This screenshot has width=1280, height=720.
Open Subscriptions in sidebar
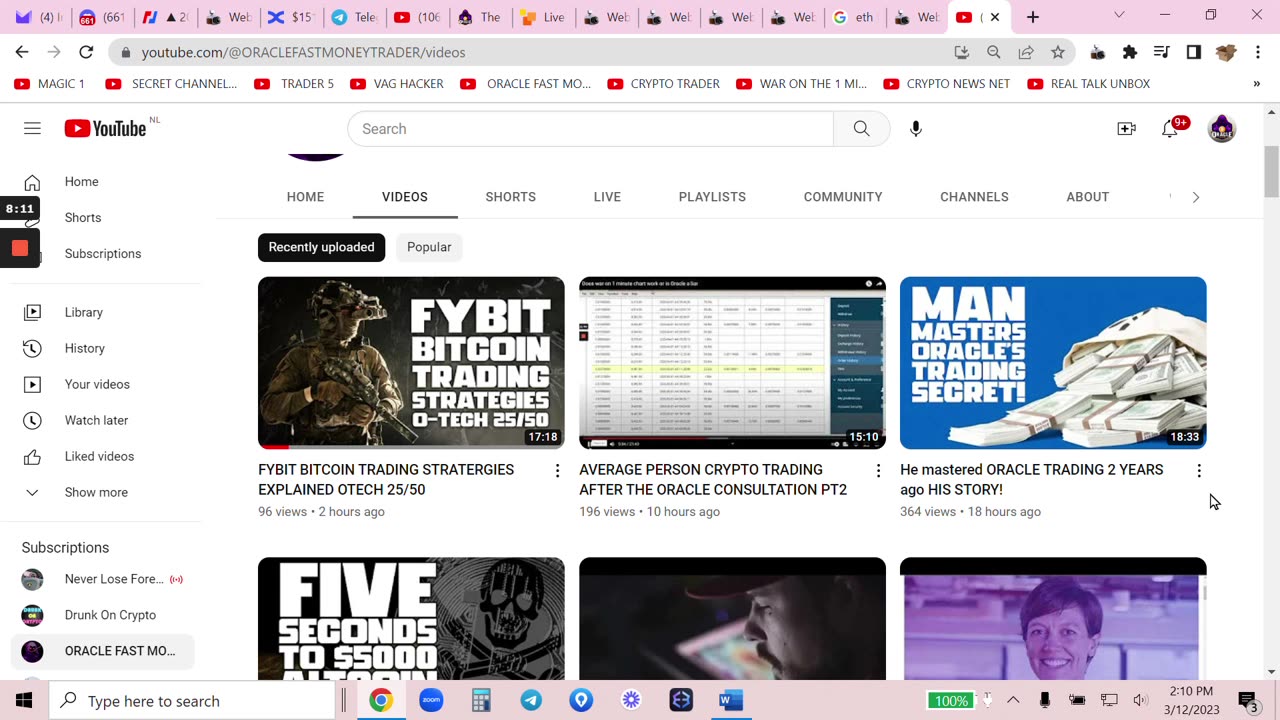(x=105, y=253)
